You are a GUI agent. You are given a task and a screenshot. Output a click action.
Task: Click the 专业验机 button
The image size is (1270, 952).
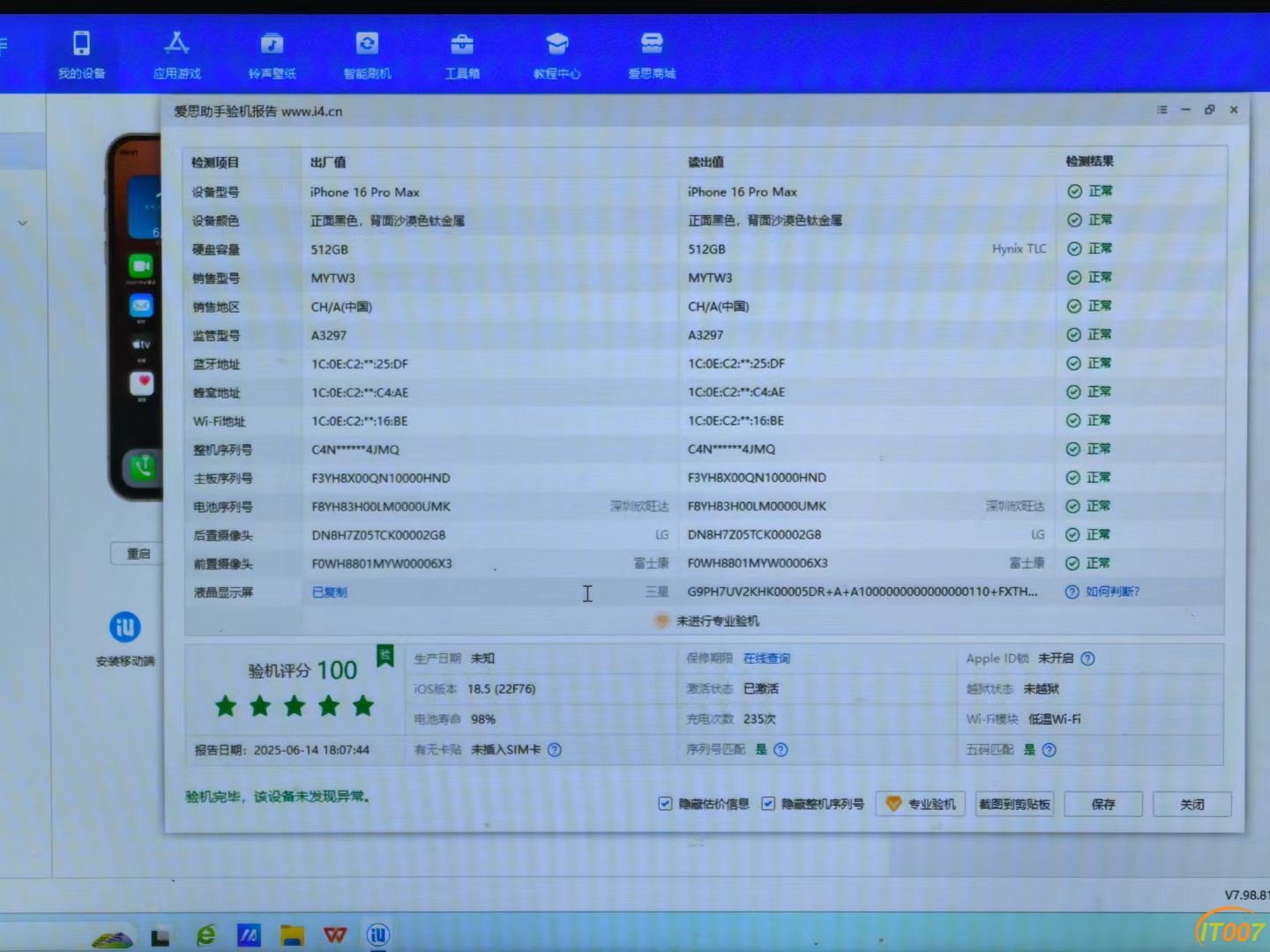point(921,804)
